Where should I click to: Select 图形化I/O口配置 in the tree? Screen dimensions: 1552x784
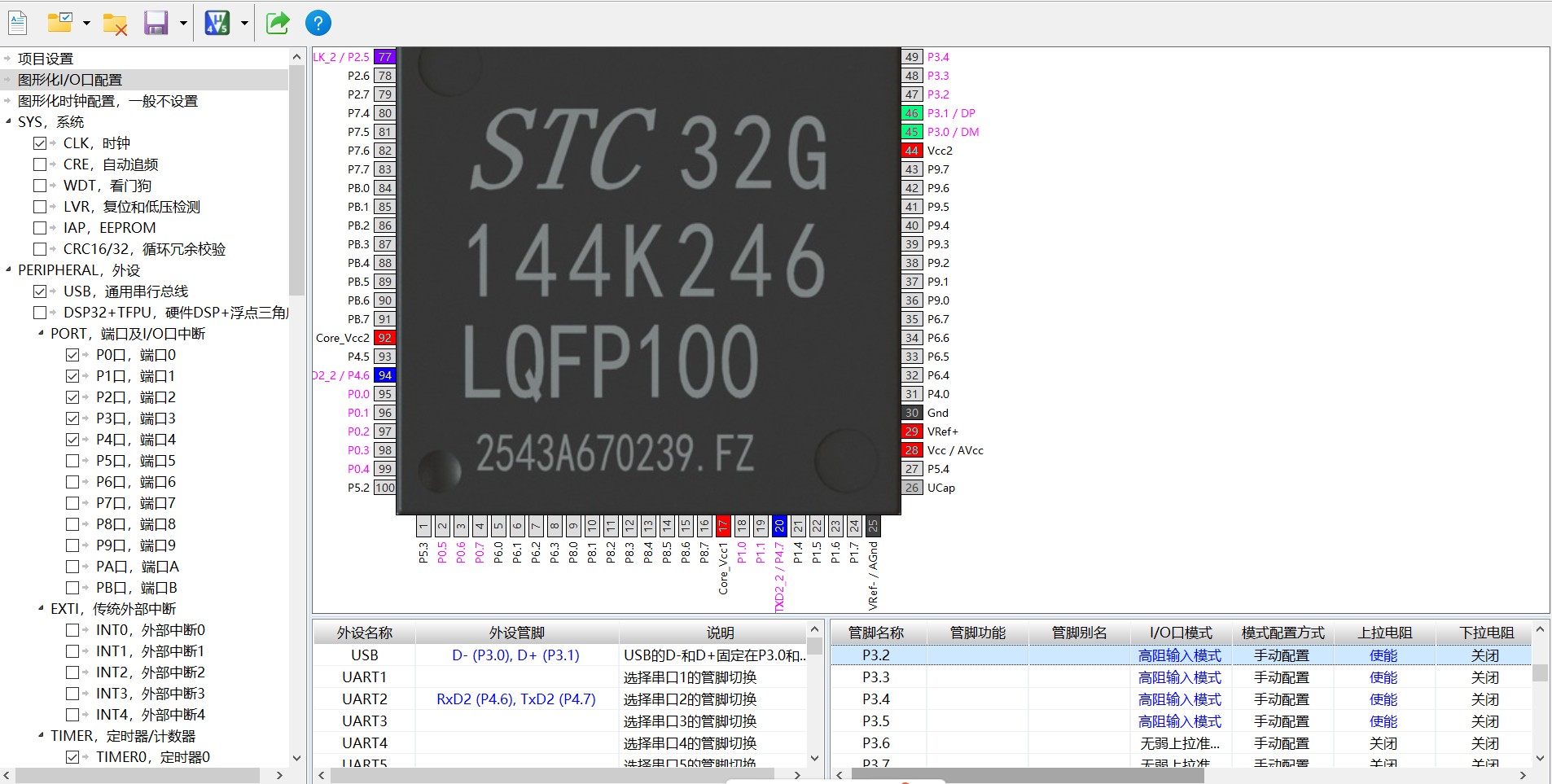click(70, 80)
